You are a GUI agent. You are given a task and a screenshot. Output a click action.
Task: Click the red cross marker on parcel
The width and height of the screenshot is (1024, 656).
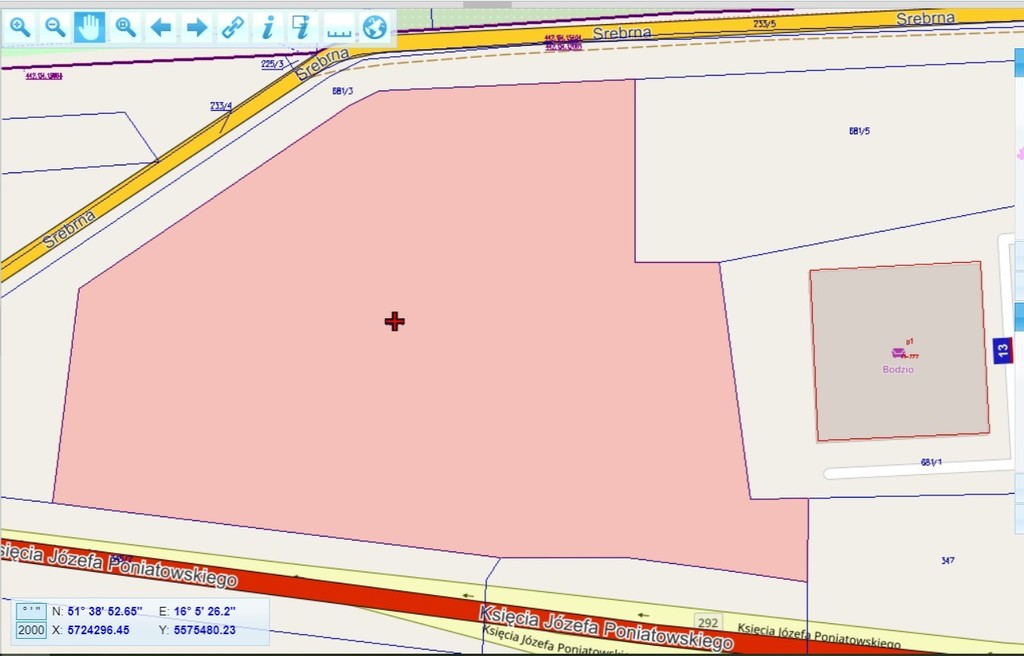(394, 321)
